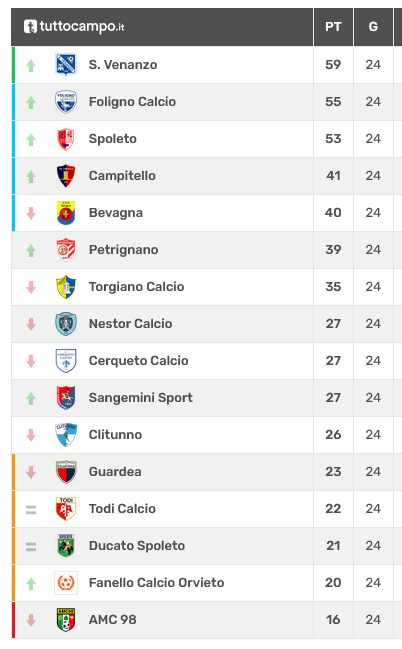Viewport: 402px width, 649px height.
Task: Click the Bevagna team crest
Action: tap(66, 213)
